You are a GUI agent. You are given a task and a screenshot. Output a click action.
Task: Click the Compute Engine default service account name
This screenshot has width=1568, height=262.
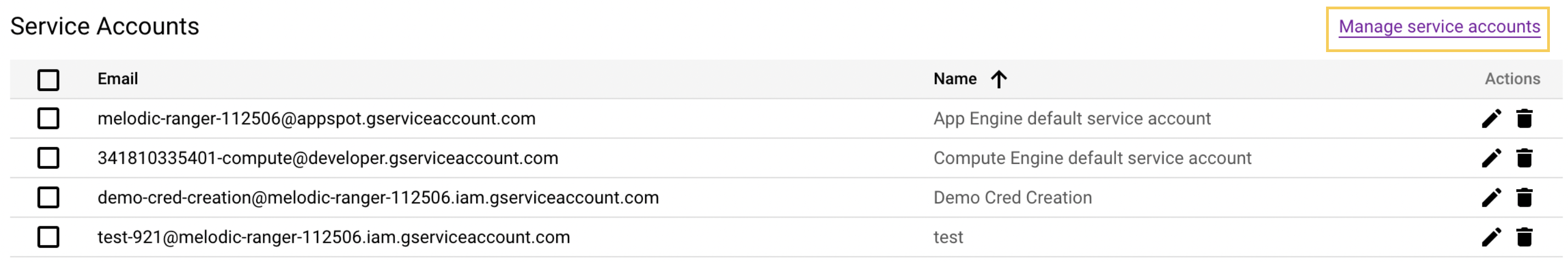[1092, 158]
